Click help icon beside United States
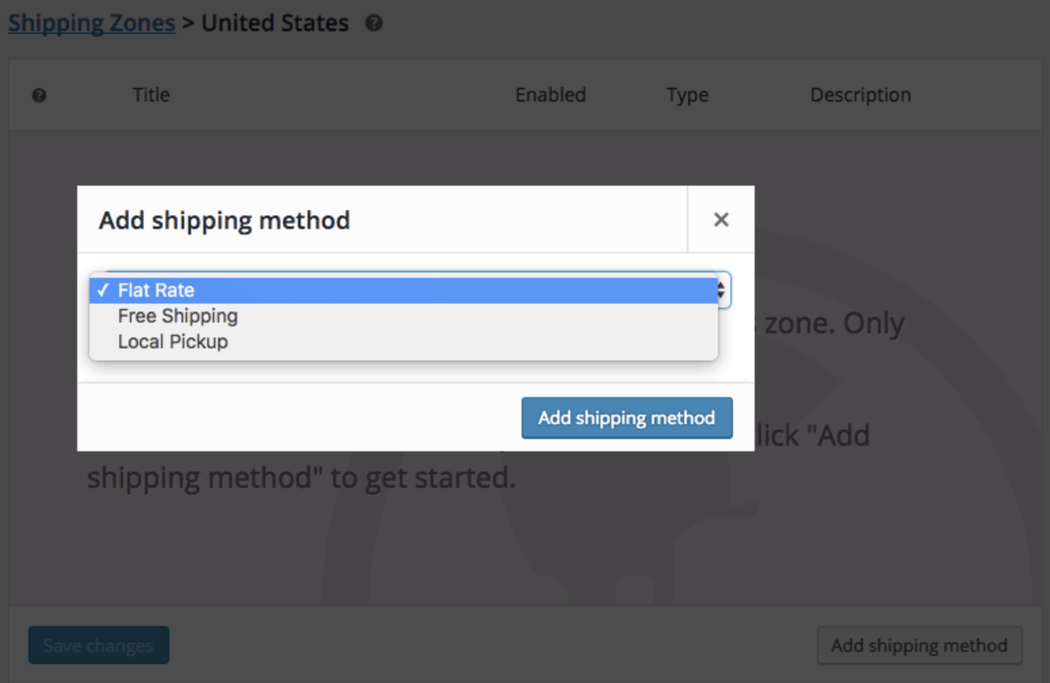 [374, 22]
